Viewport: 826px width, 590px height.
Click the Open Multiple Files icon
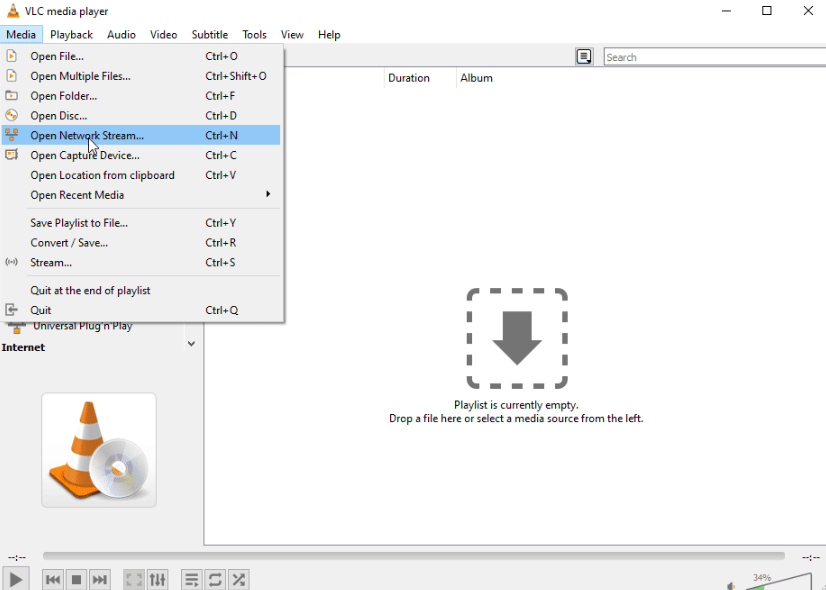coord(12,76)
